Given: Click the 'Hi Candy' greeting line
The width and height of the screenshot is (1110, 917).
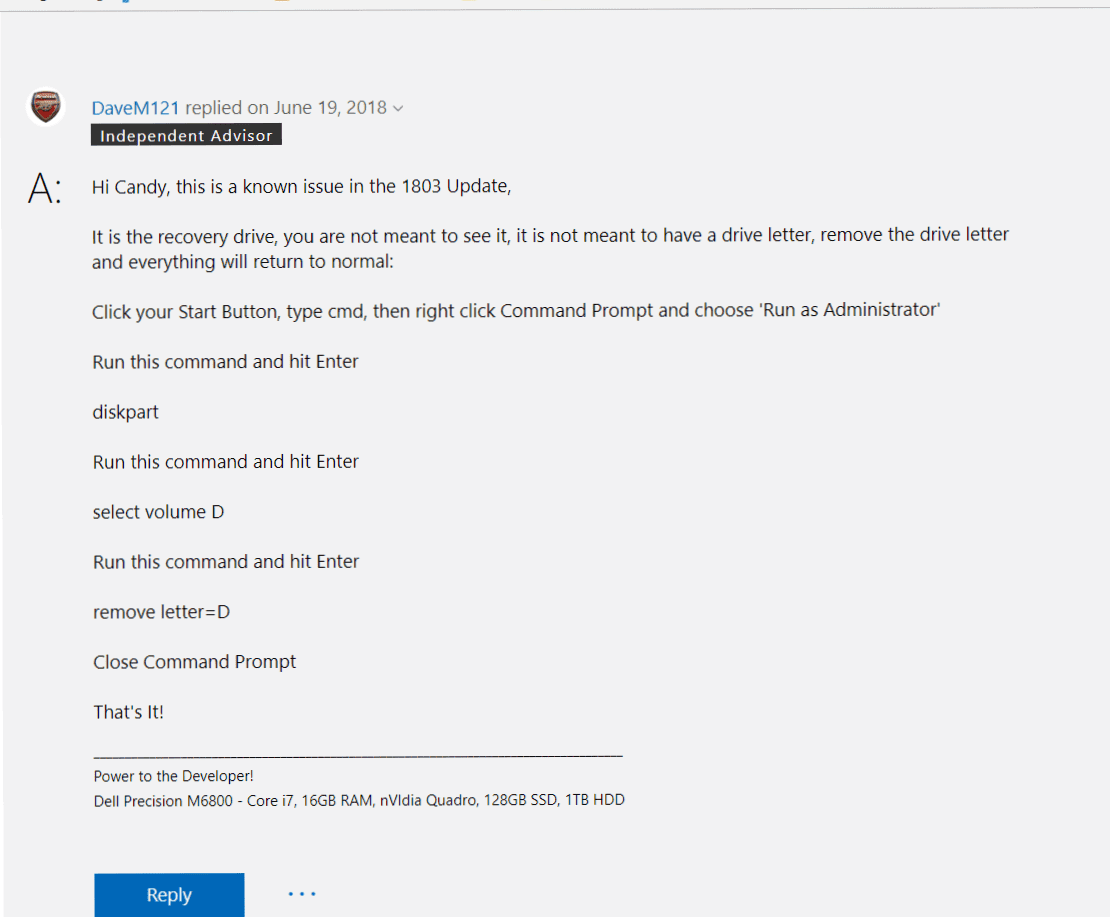Looking at the screenshot, I should [x=301, y=187].
